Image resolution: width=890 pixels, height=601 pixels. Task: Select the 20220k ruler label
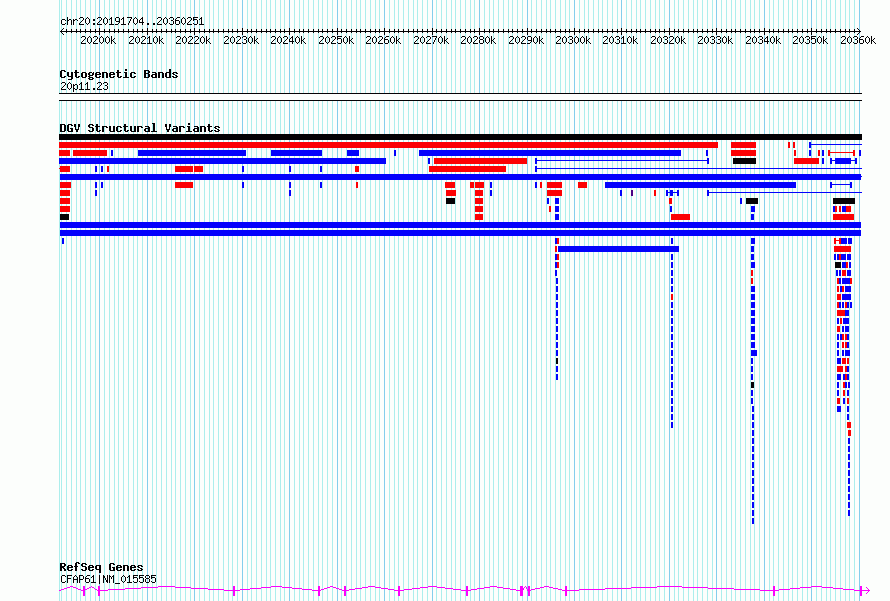pyautogui.click(x=193, y=40)
